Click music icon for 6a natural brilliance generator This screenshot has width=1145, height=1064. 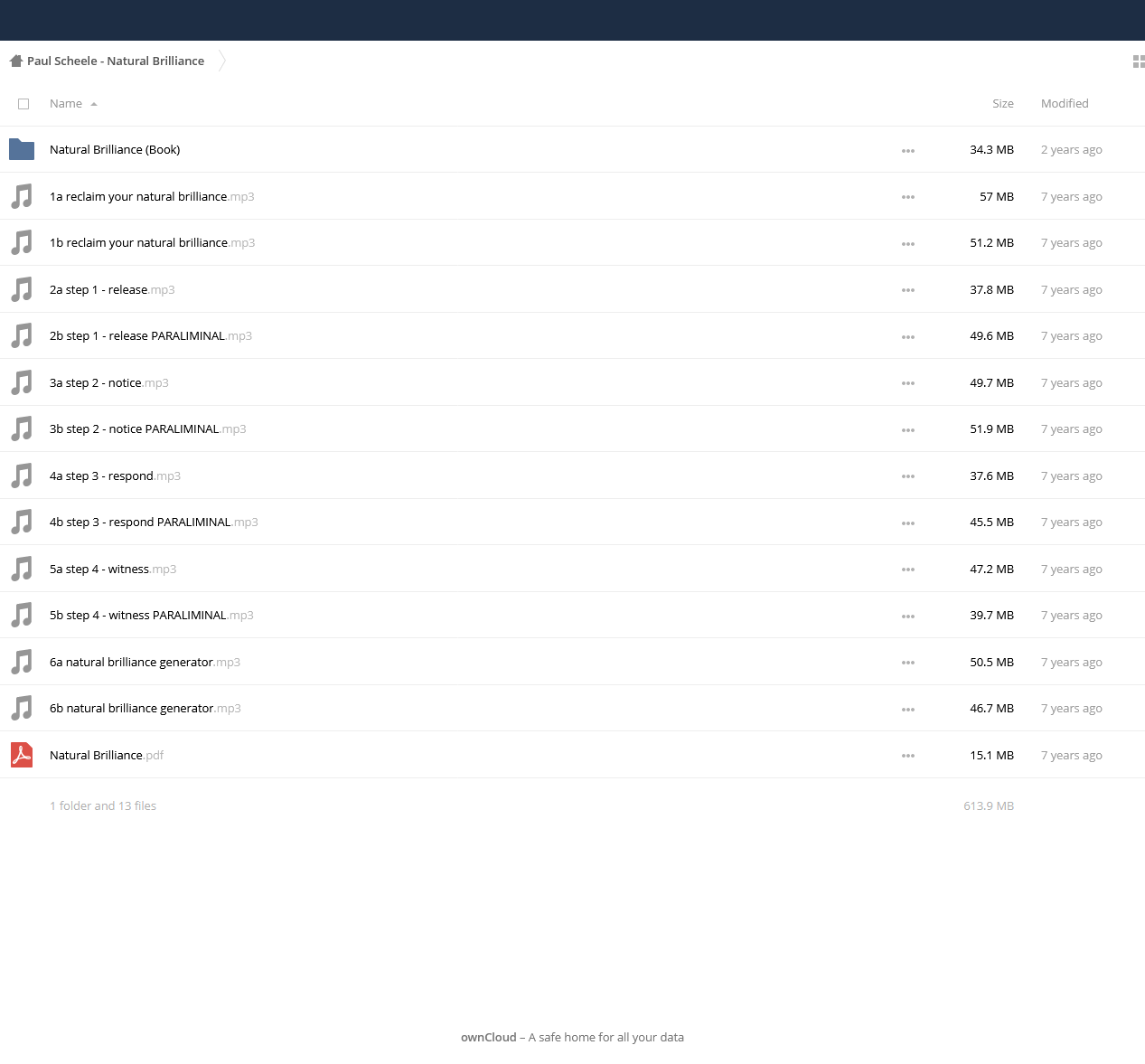pyautogui.click(x=22, y=662)
